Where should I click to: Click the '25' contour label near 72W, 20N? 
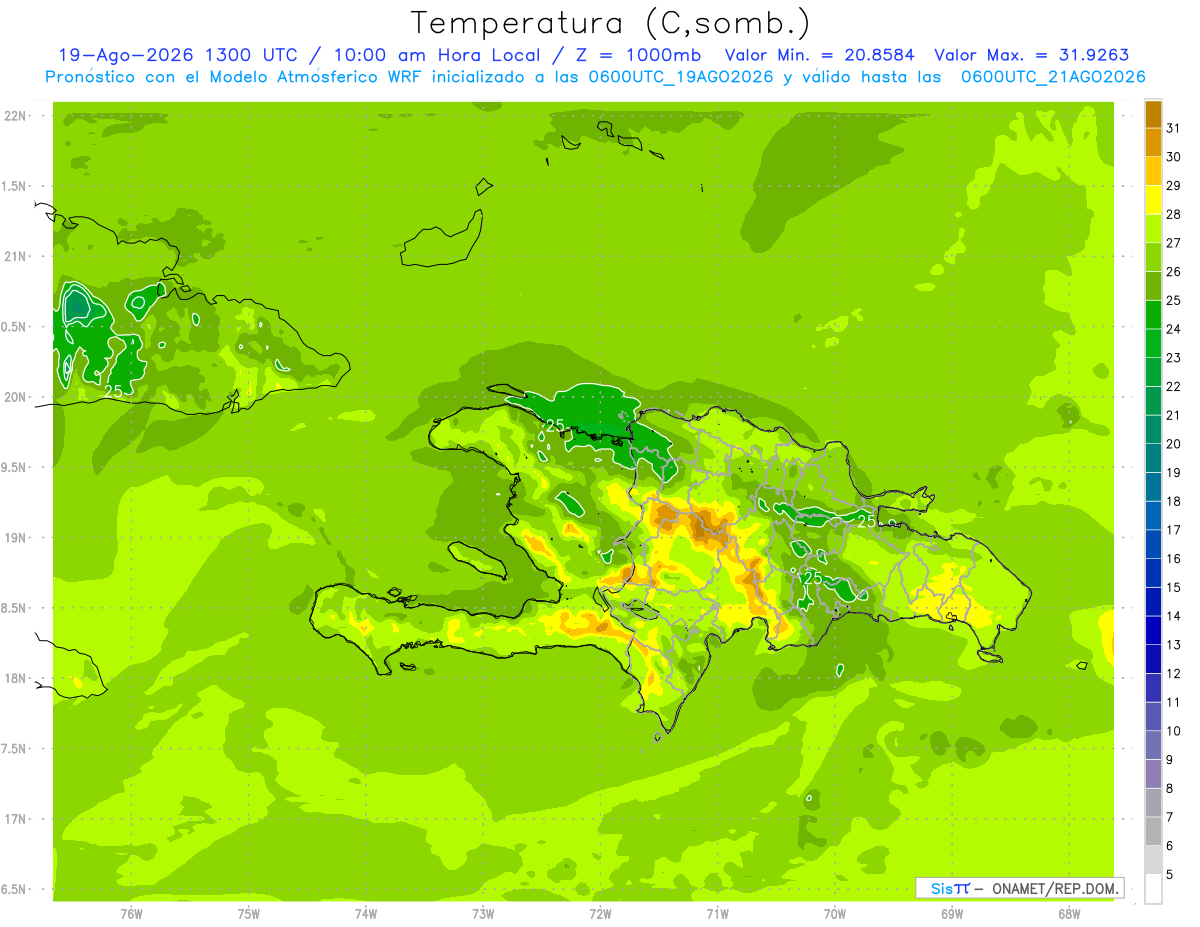[554, 427]
